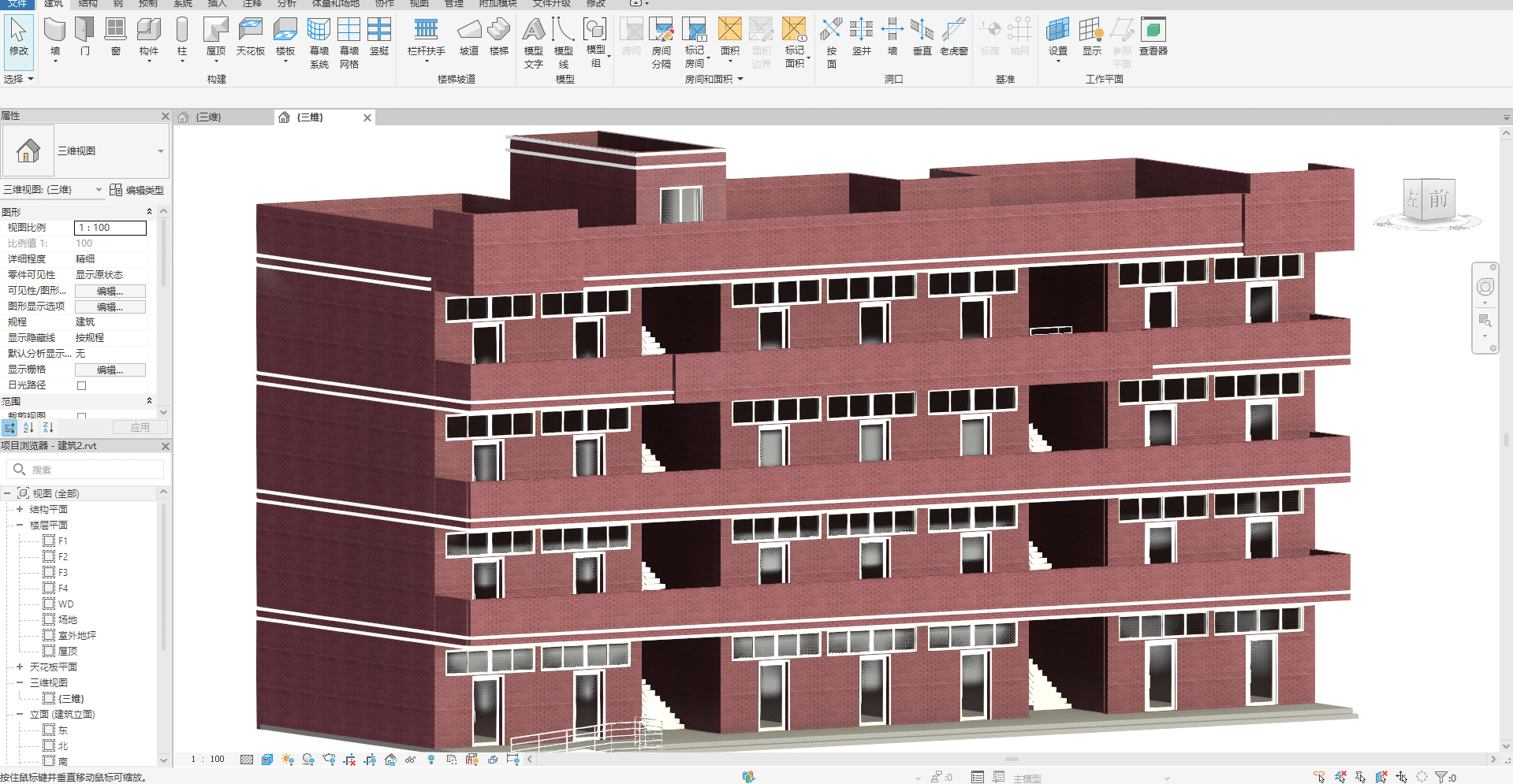Toggle the Sun Path (日光路径) checkbox
Image resolution: width=1513 pixels, height=784 pixels.
(81, 385)
